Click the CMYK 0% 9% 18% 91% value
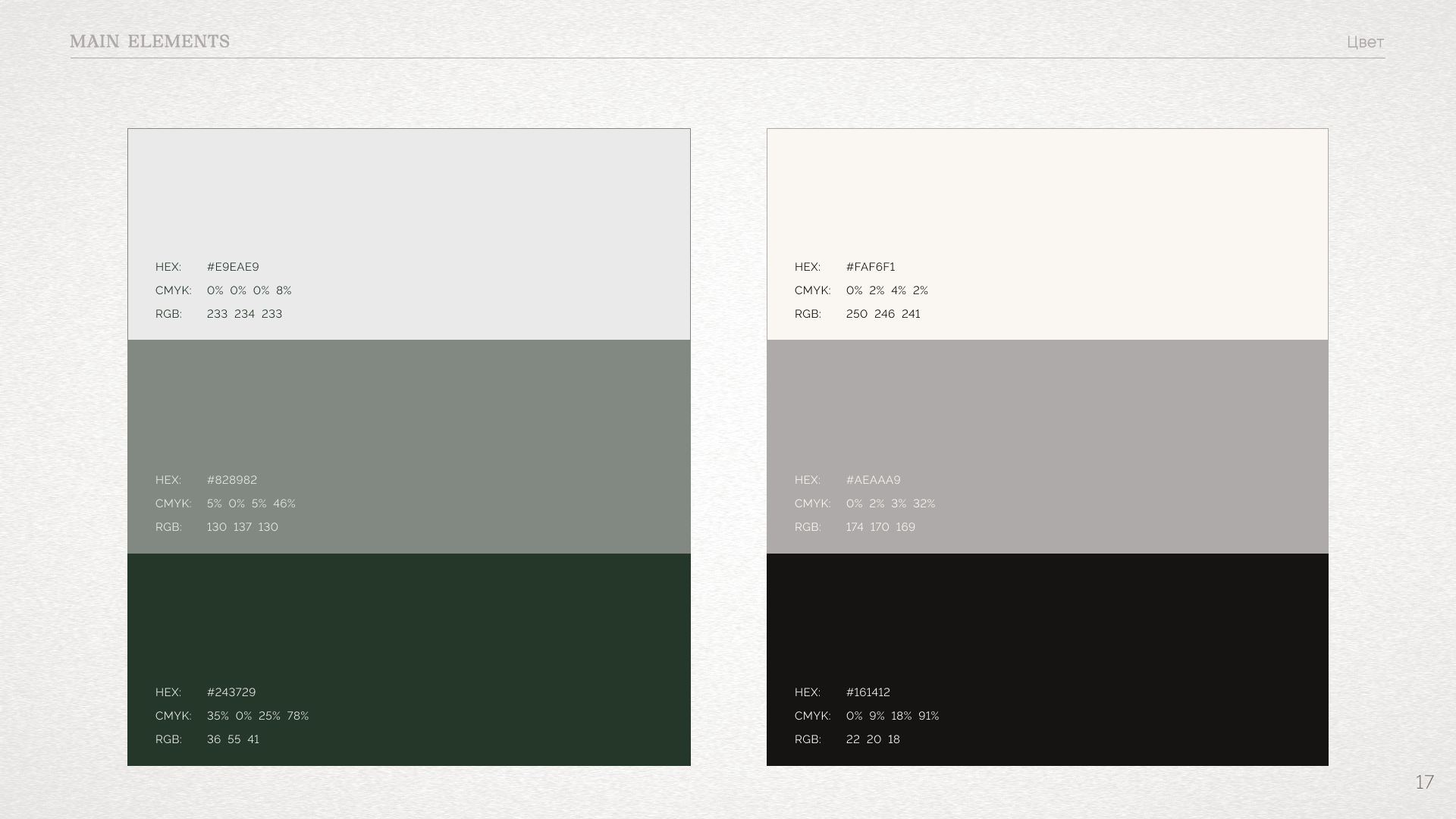The height and width of the screenshot is (819, 1456). 893,716
